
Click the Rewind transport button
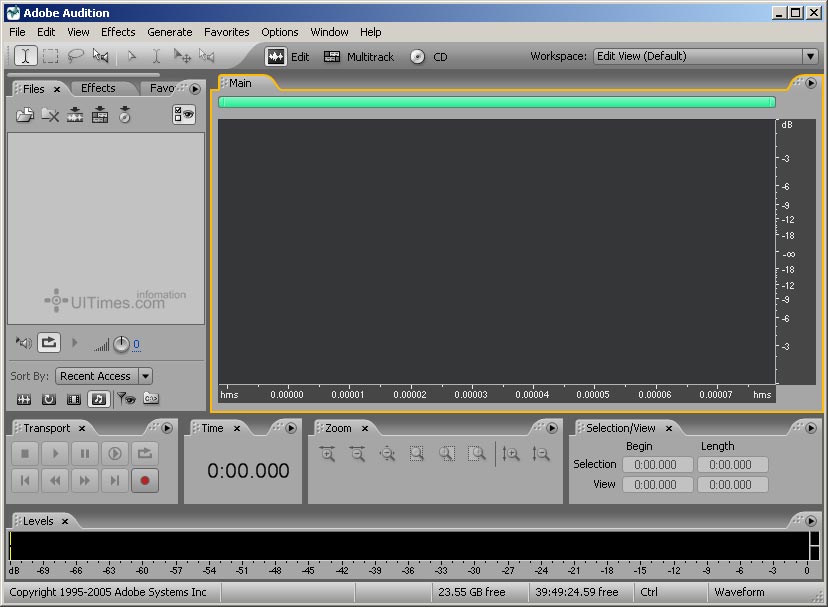point(55,481)
